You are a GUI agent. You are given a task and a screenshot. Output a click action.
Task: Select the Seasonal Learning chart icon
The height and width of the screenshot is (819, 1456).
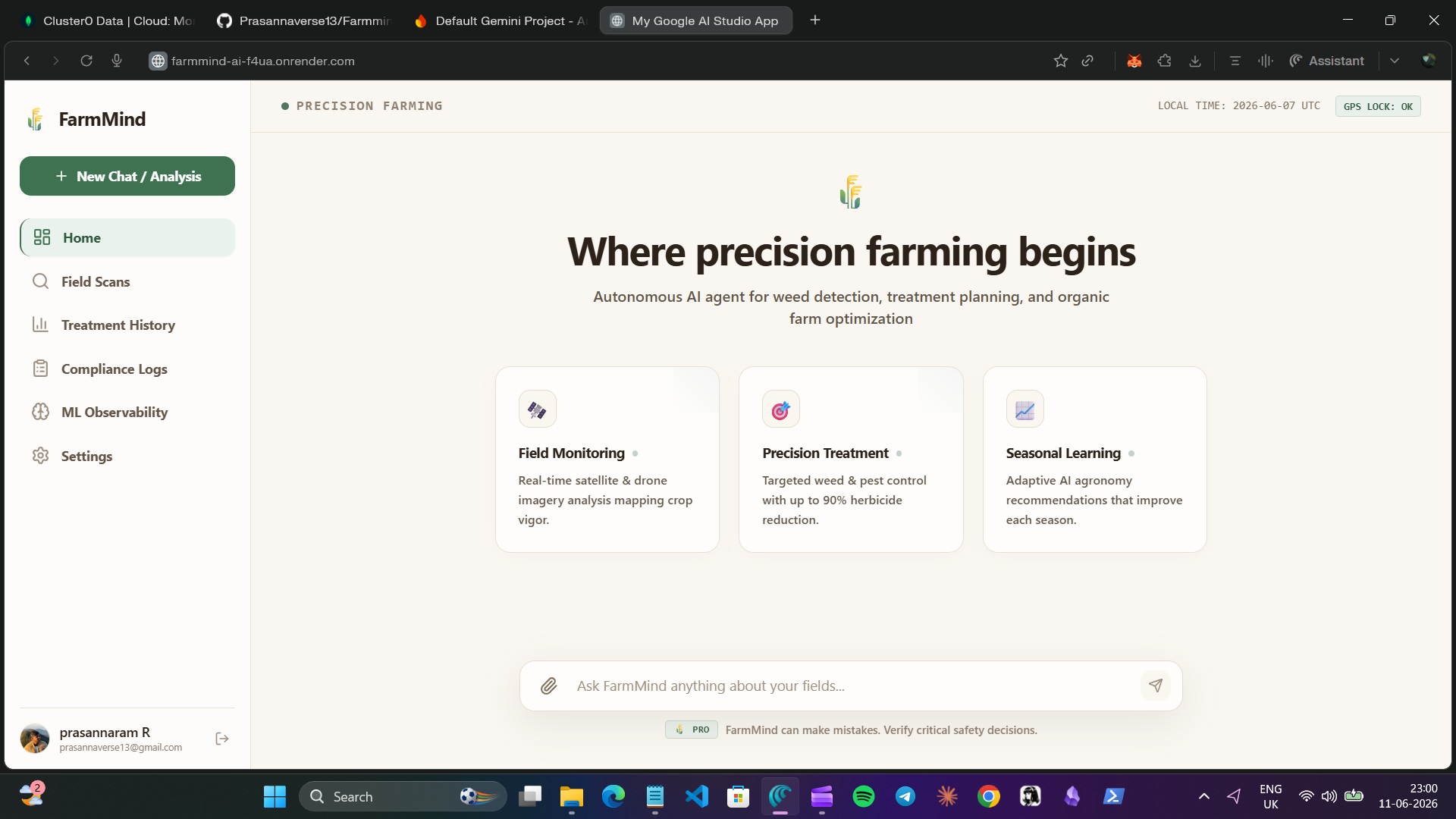pos(1025,409)
